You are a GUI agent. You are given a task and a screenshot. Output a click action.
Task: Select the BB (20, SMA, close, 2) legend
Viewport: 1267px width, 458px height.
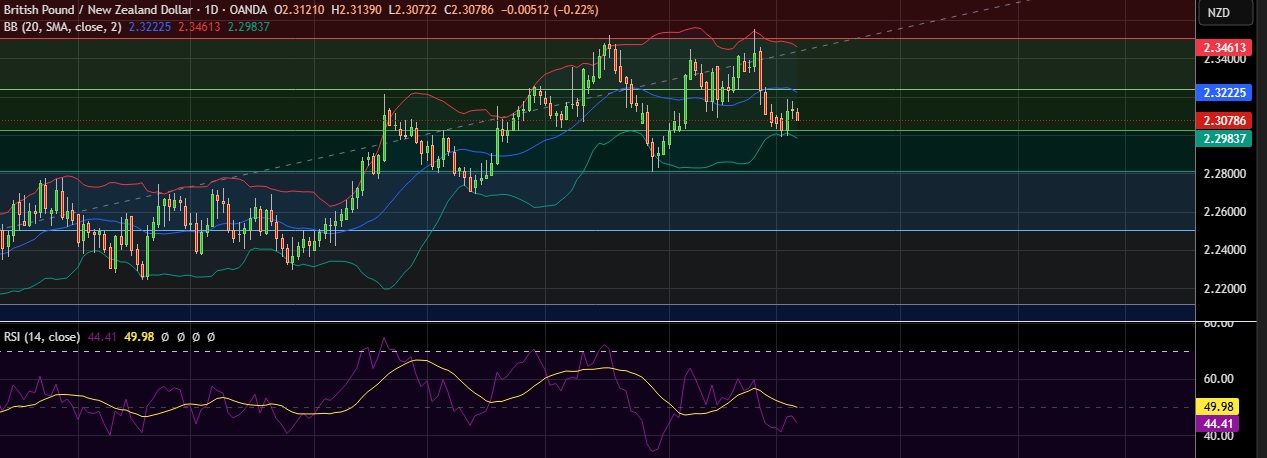coord(62,27)
